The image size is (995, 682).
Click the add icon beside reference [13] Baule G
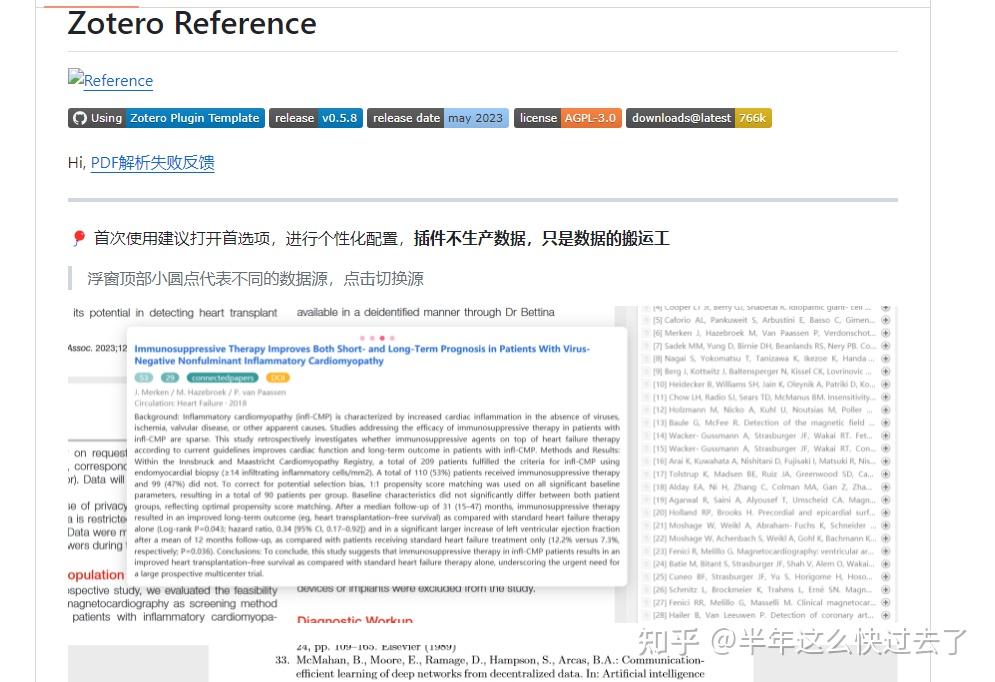click(886, 422)
